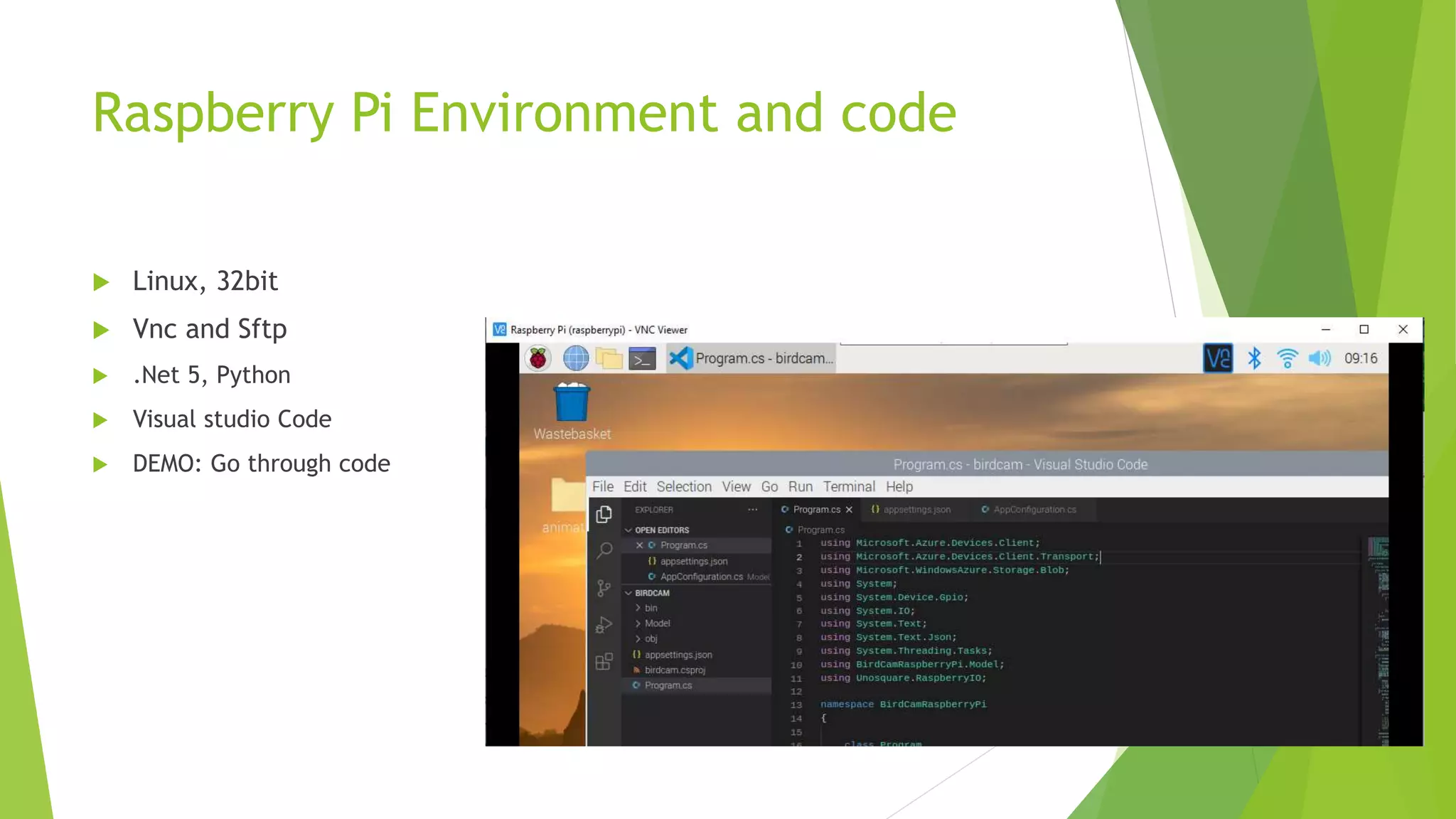Click the VNC Viewer title bar logo
The image size is (1456, 819).
click(x=500, y=329)
